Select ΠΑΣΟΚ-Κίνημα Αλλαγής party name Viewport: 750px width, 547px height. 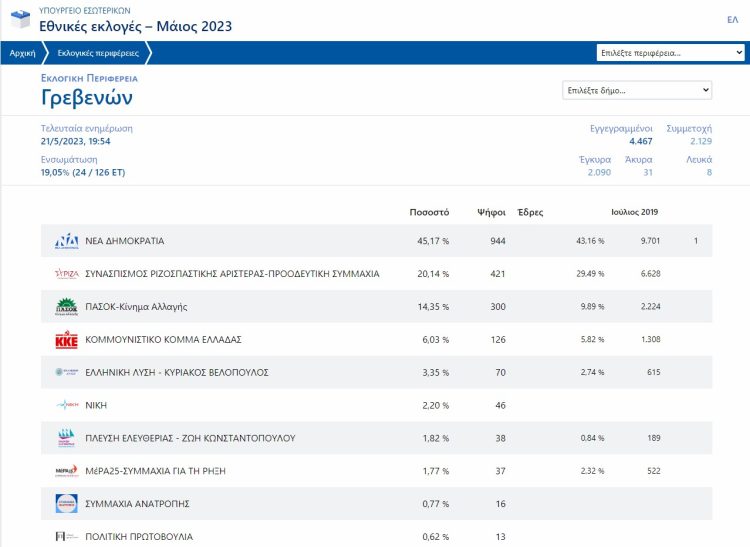click(x=136, y=306)
